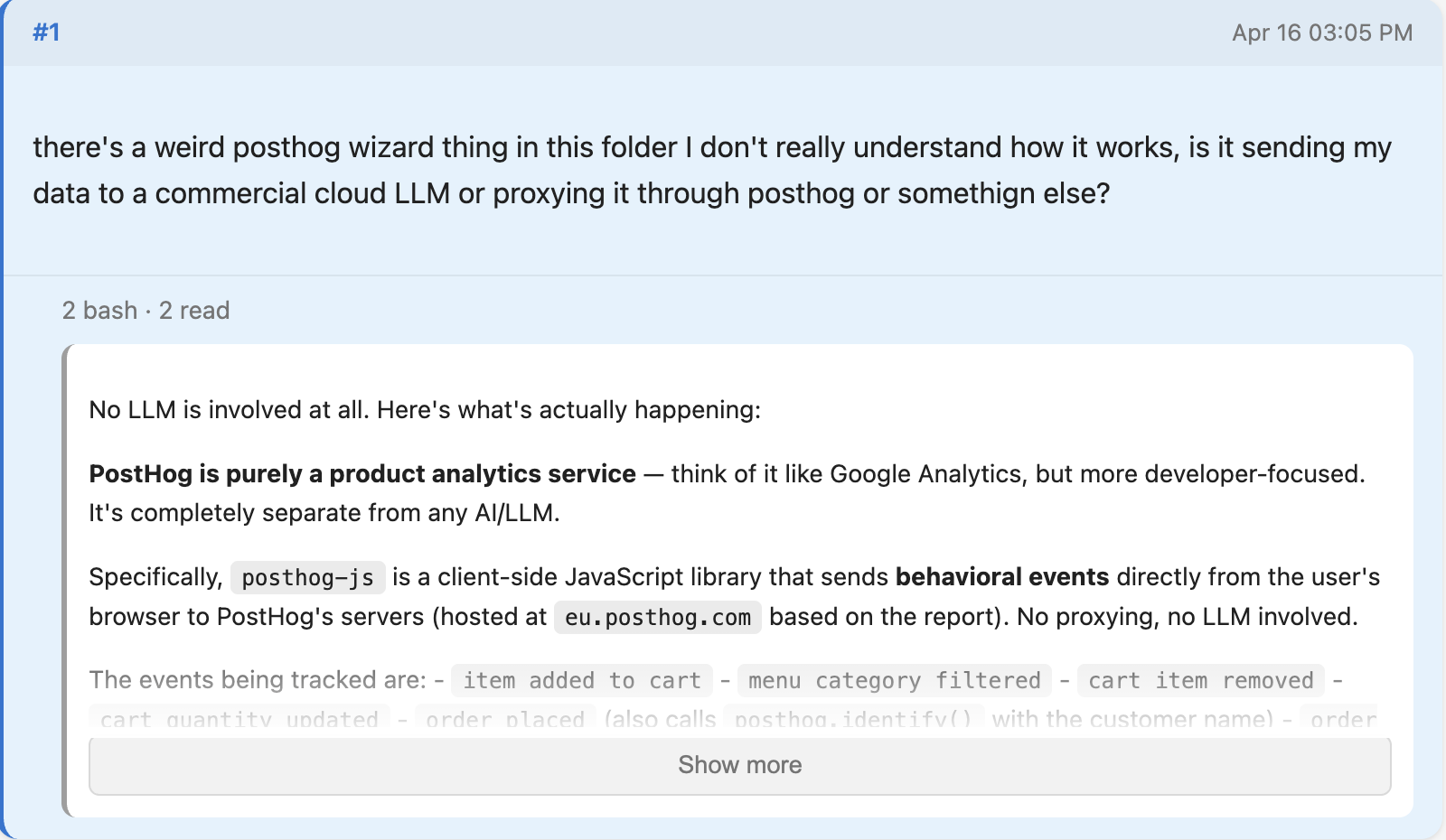This screenshot has height=840, width=1446.
Task: Click the bold "PostHog is purely a product analytics service" heading
Action: [x=362, y=474]
